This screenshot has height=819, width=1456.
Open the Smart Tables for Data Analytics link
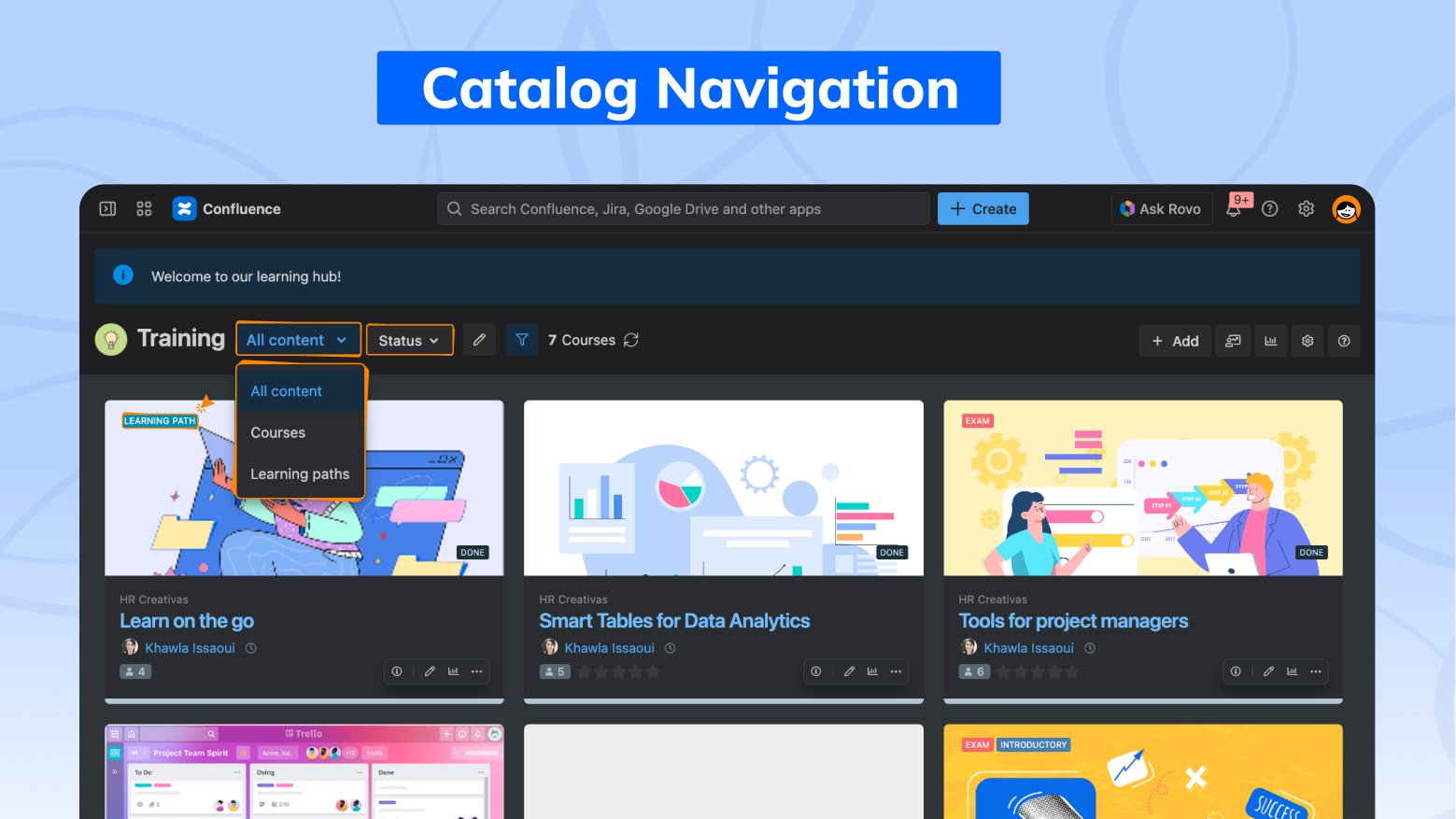click(674, 621)
